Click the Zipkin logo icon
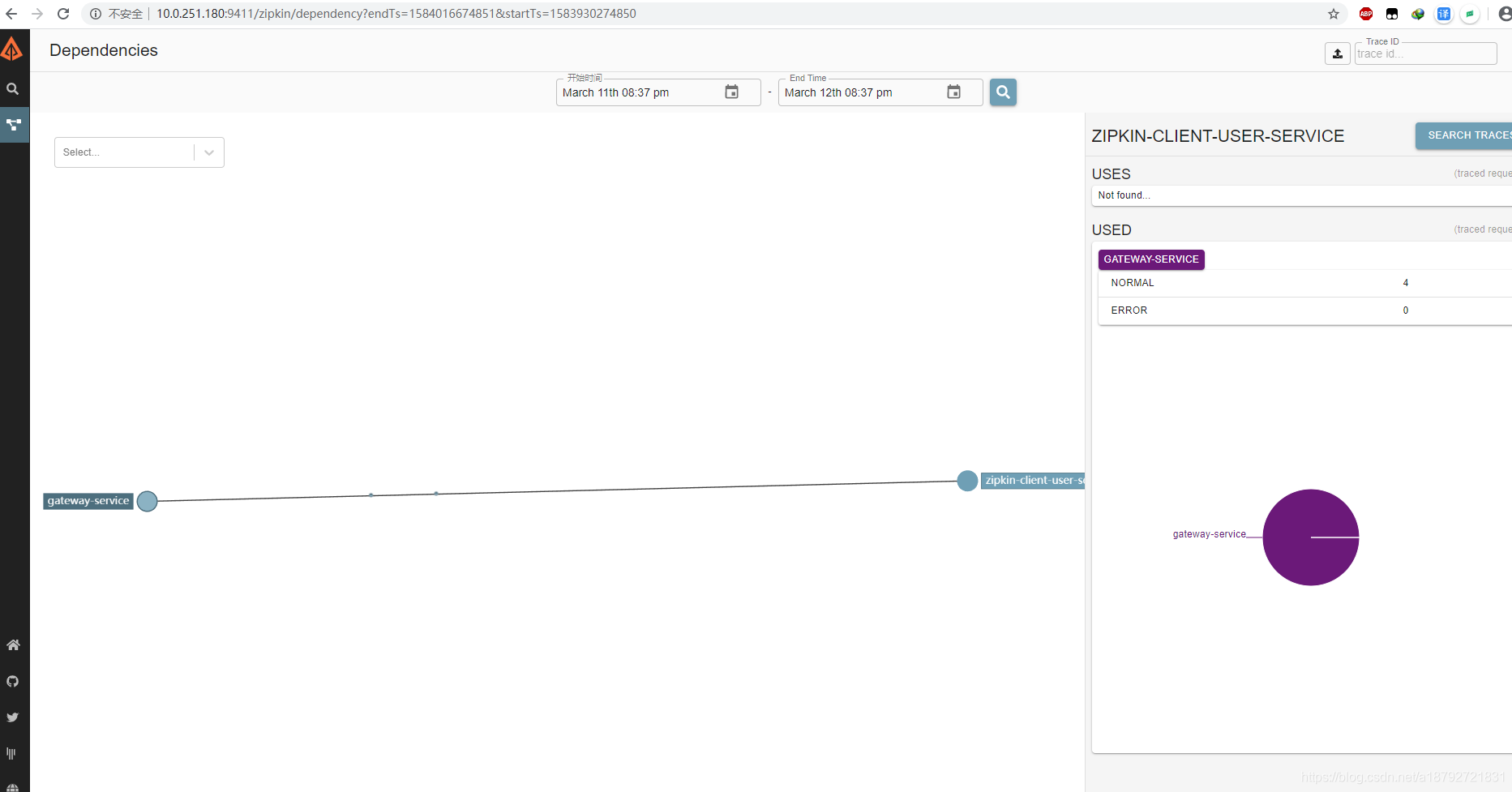This screenshot has width=1512, height=792. click(11, 49)
